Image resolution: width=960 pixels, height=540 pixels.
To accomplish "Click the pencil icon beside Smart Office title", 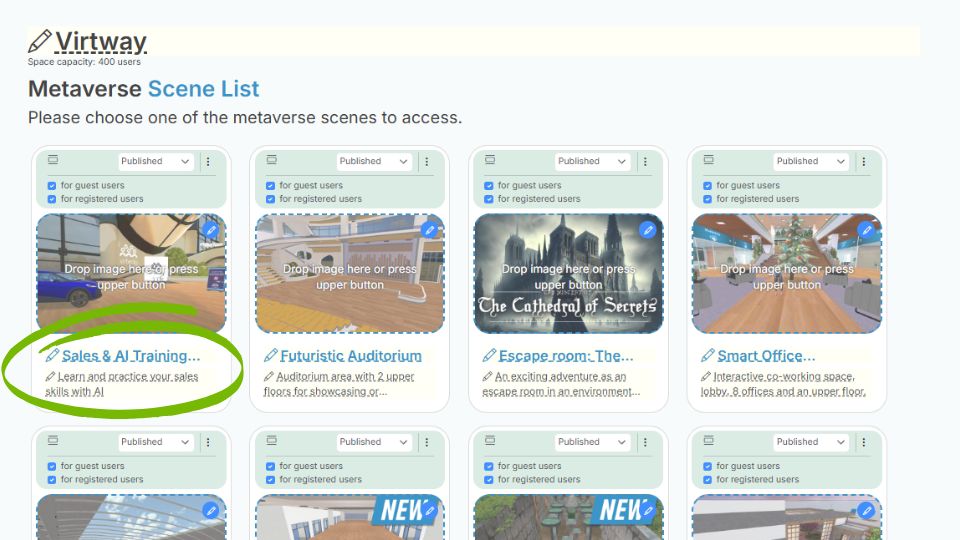I will pyautogui.click(x=708, y=355).
